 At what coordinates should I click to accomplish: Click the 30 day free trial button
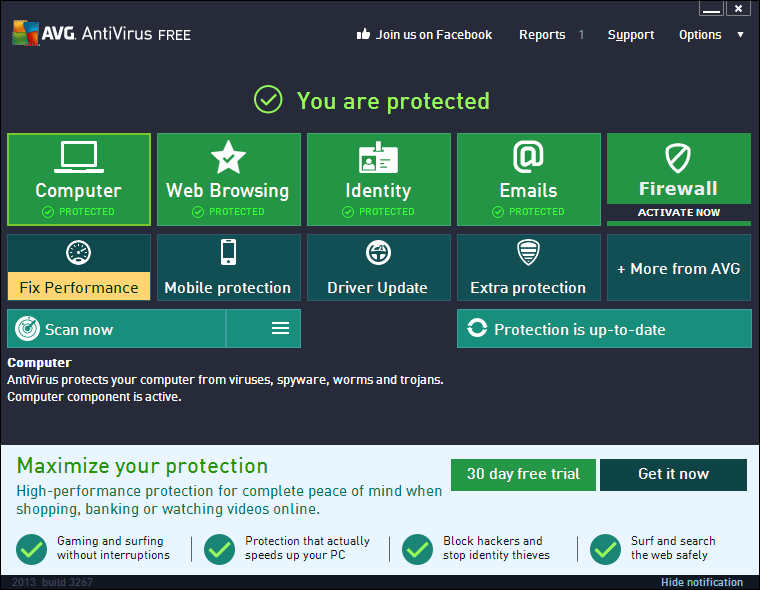tap(523, 474)
